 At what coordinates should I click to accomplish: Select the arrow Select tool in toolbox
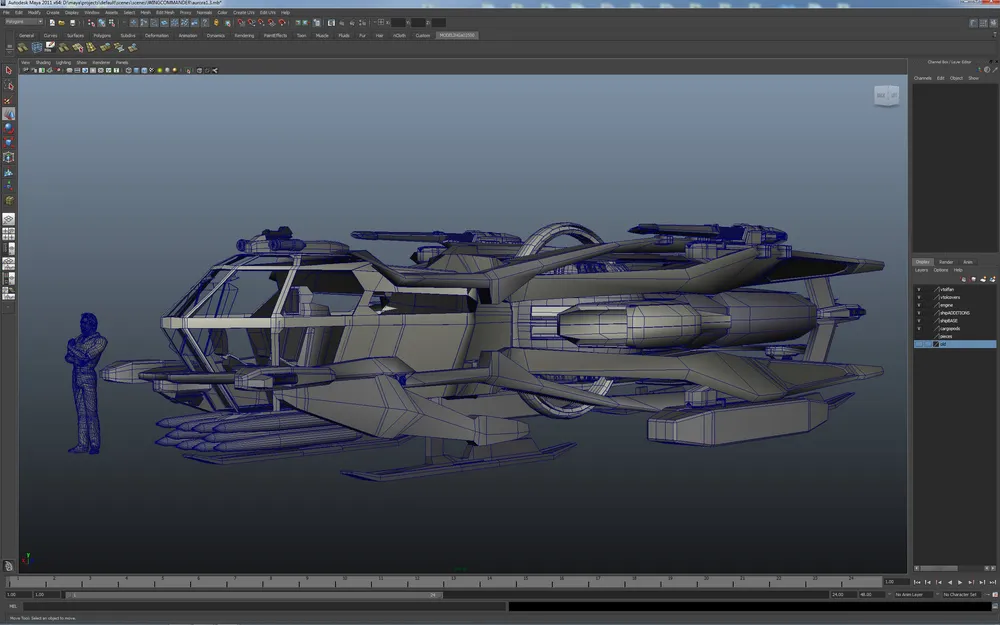pyautogui.click(x=8, y=71)
